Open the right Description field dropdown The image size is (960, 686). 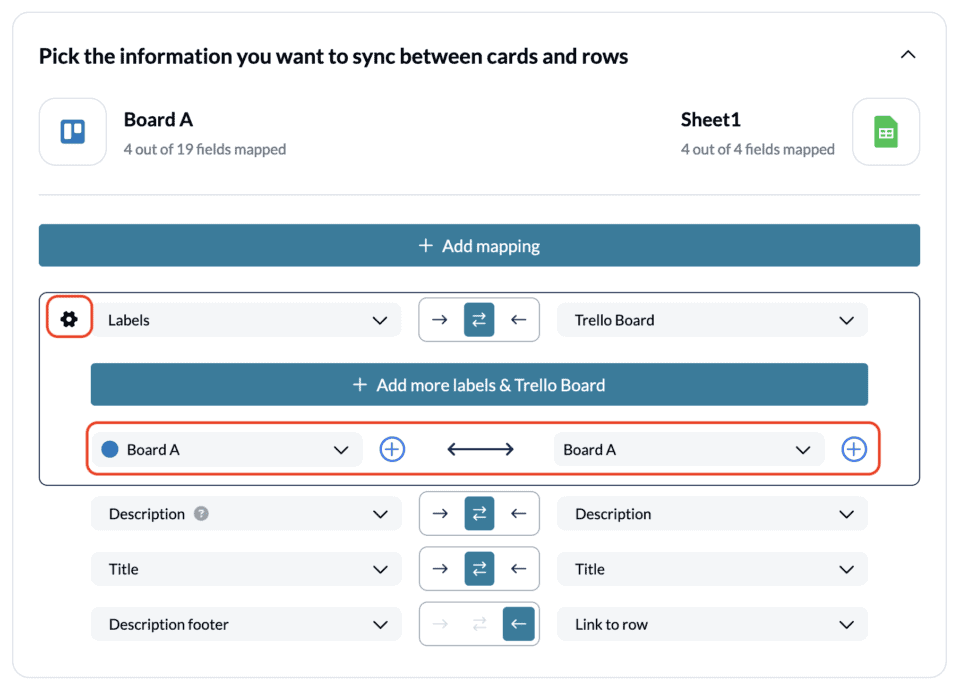point(713,514)
